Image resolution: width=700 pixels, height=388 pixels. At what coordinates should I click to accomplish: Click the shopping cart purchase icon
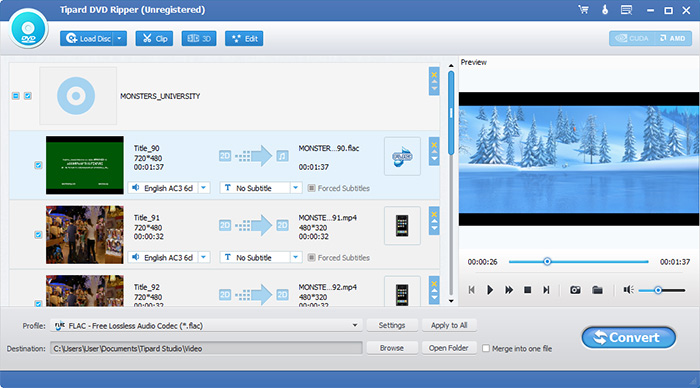click(x=583, y=10)
